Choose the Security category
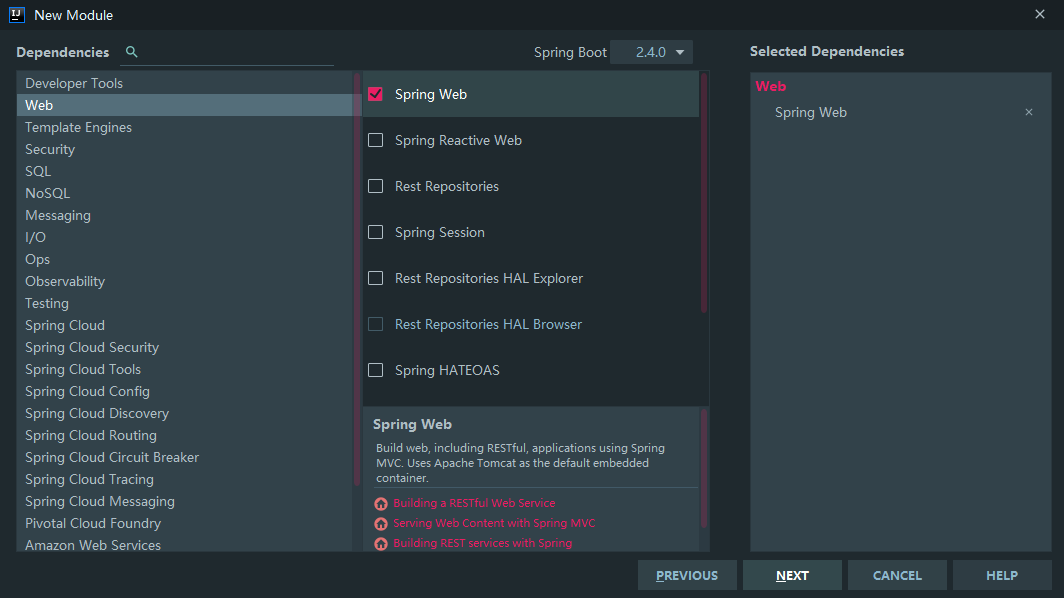 pos(185,149)
